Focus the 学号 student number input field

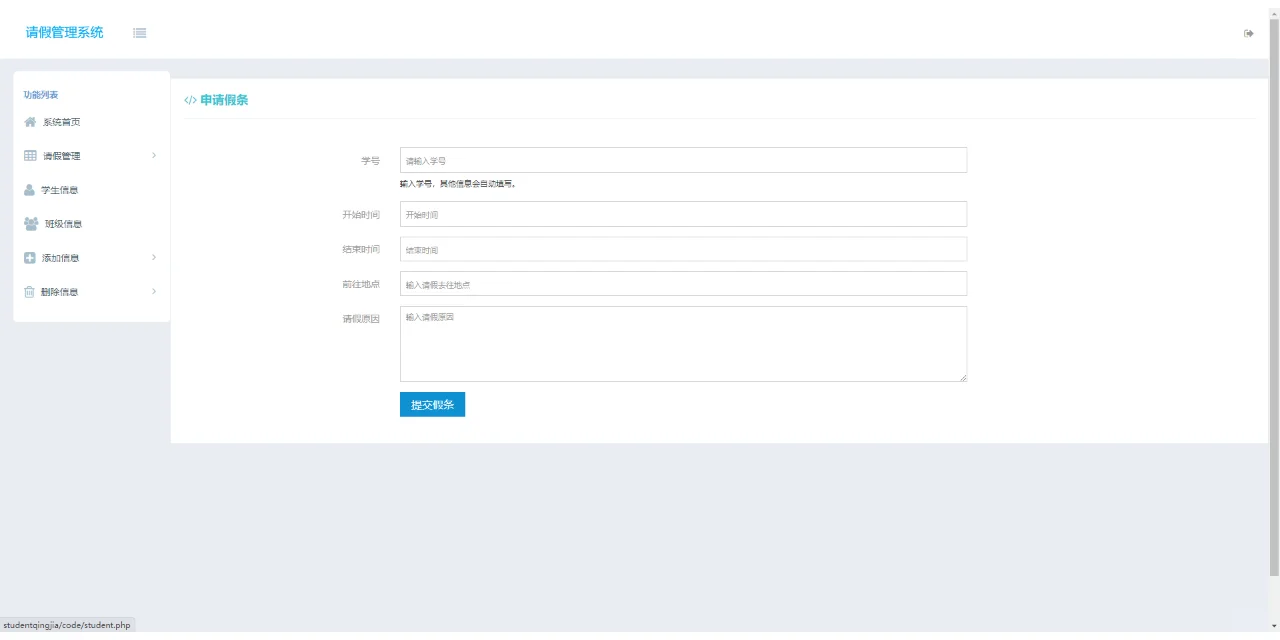(683, 160)
